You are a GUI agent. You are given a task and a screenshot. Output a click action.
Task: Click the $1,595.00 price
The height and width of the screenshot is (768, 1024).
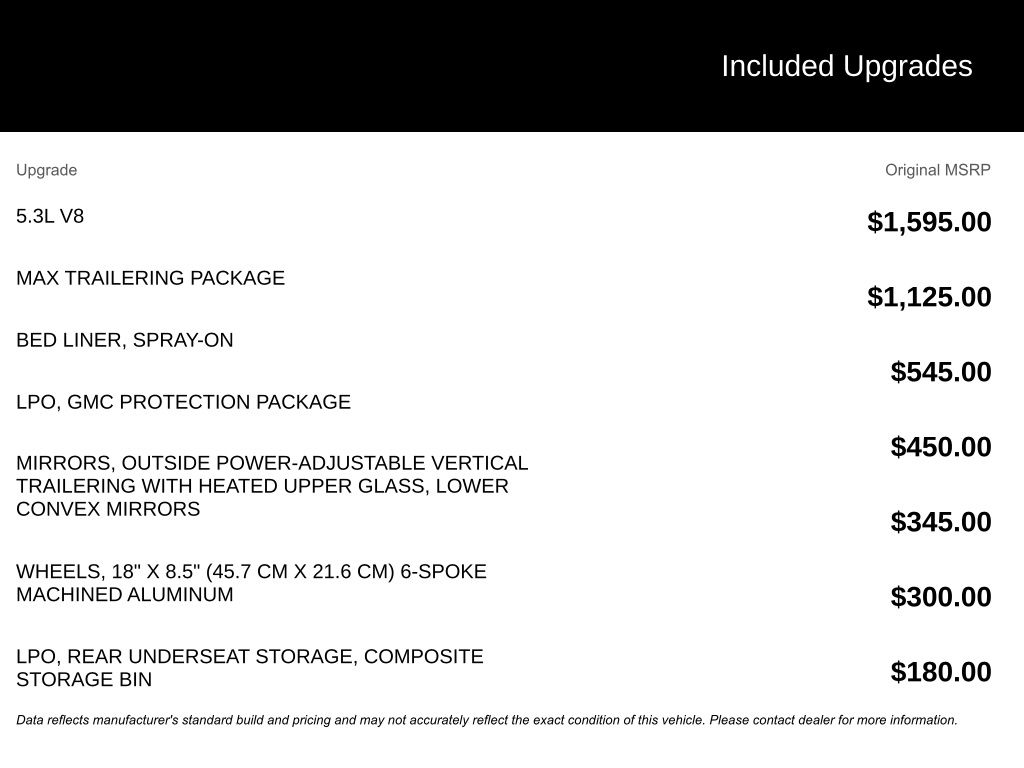coord(929,222)
